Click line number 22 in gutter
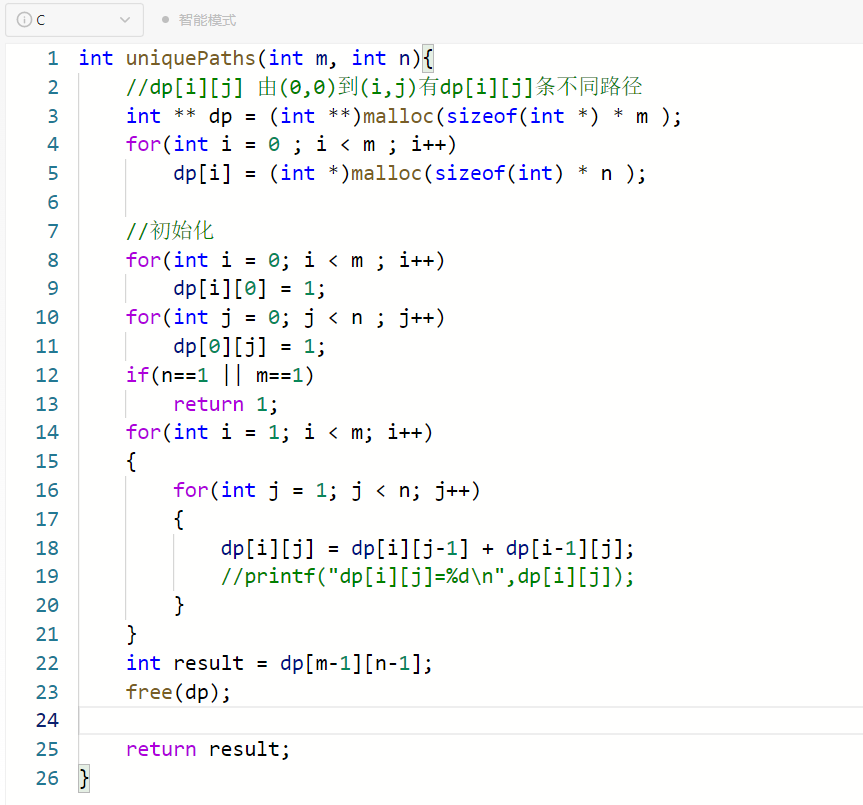This screenshot has height=805, width=863. (x=47, y=663)
